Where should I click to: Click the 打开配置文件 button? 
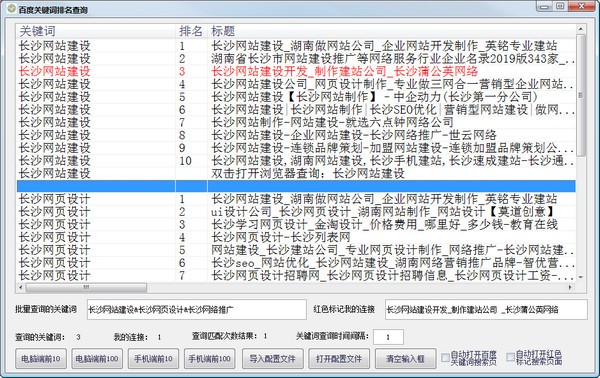coord(339,359)
